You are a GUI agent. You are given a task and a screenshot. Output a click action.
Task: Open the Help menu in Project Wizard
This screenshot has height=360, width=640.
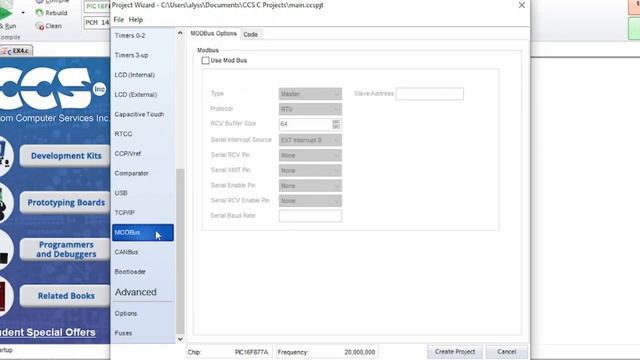tap(136, 20)
